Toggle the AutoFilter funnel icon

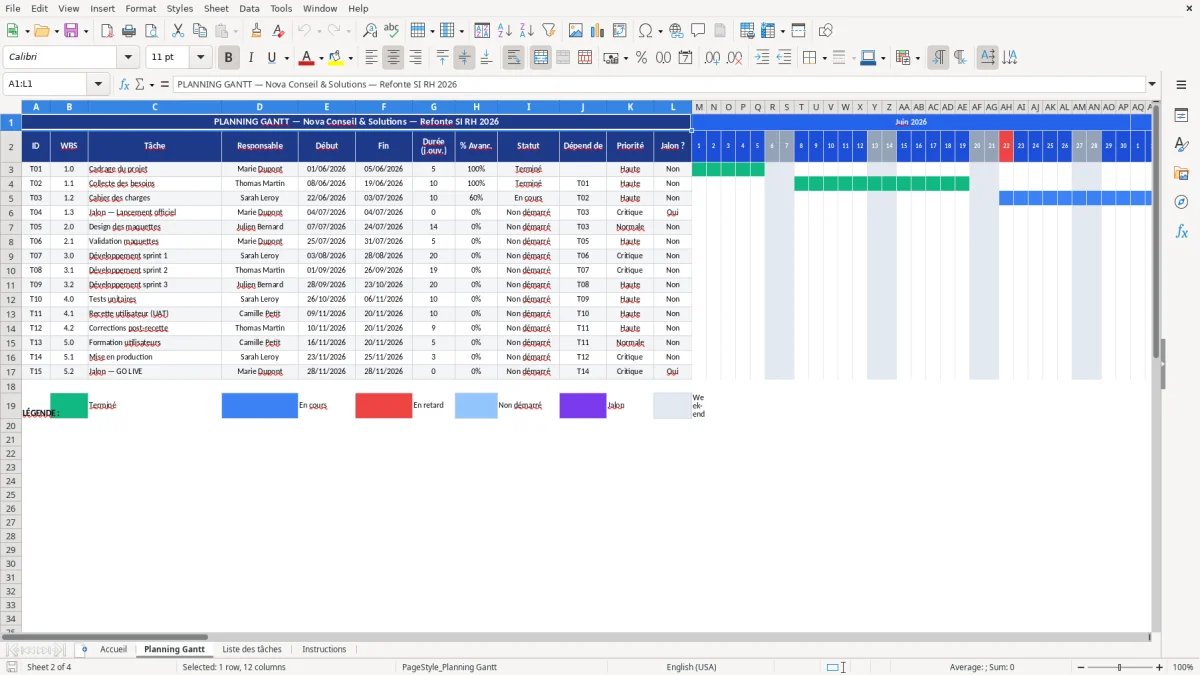pos(549,31)
